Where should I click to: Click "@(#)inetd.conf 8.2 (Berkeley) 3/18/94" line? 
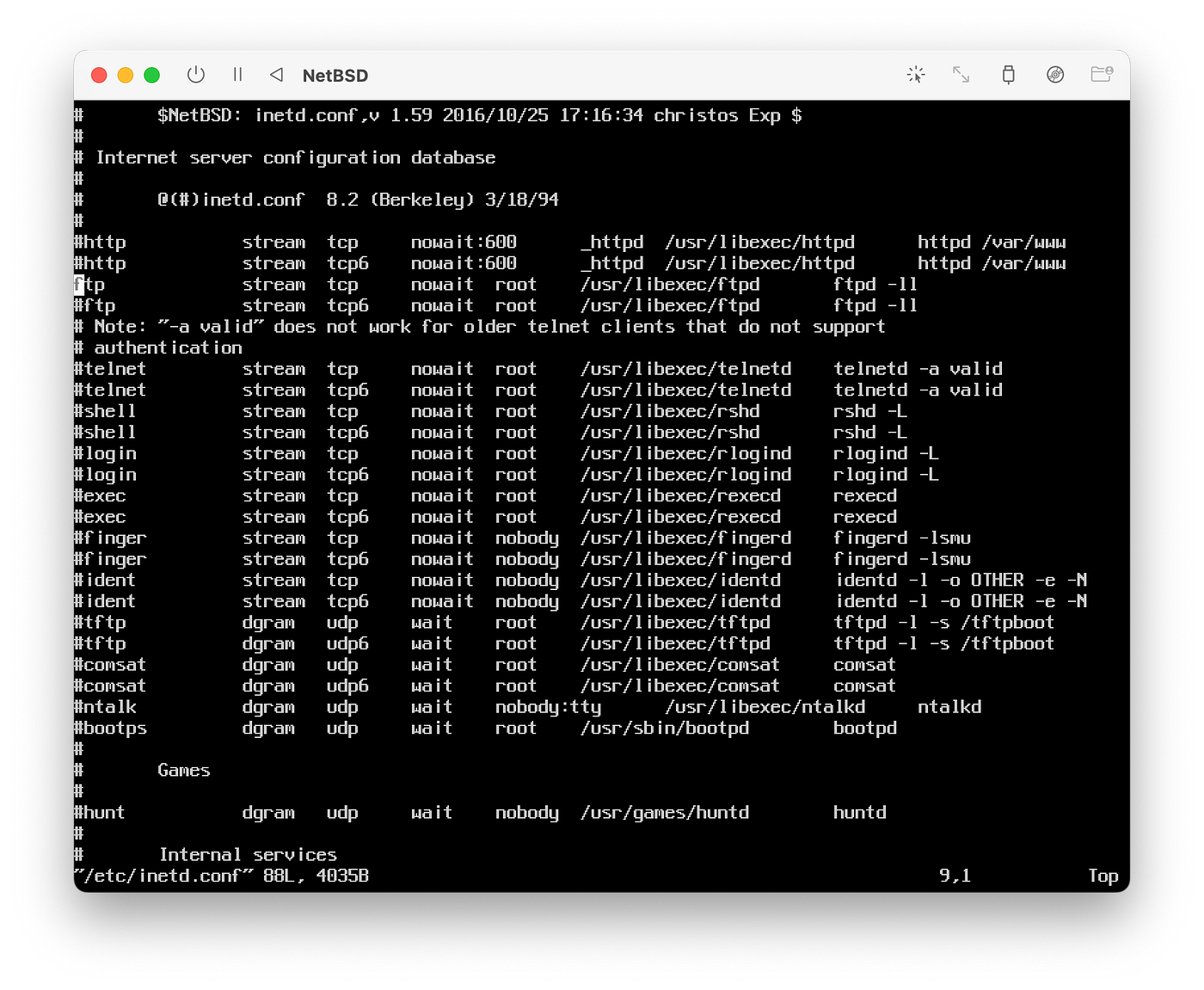[358, 200]
